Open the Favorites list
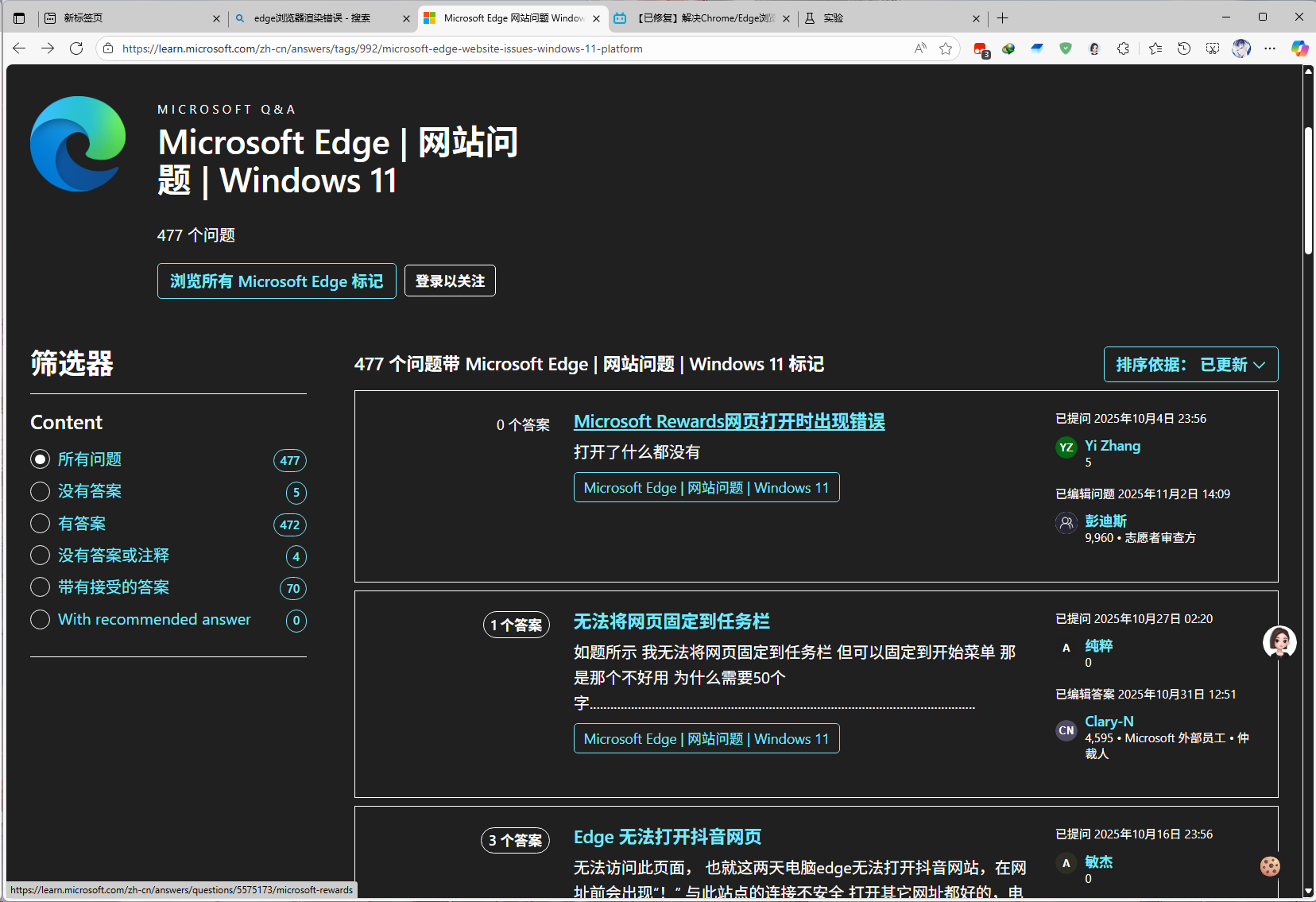1316x902 pixels. (x=1155, y=48)
